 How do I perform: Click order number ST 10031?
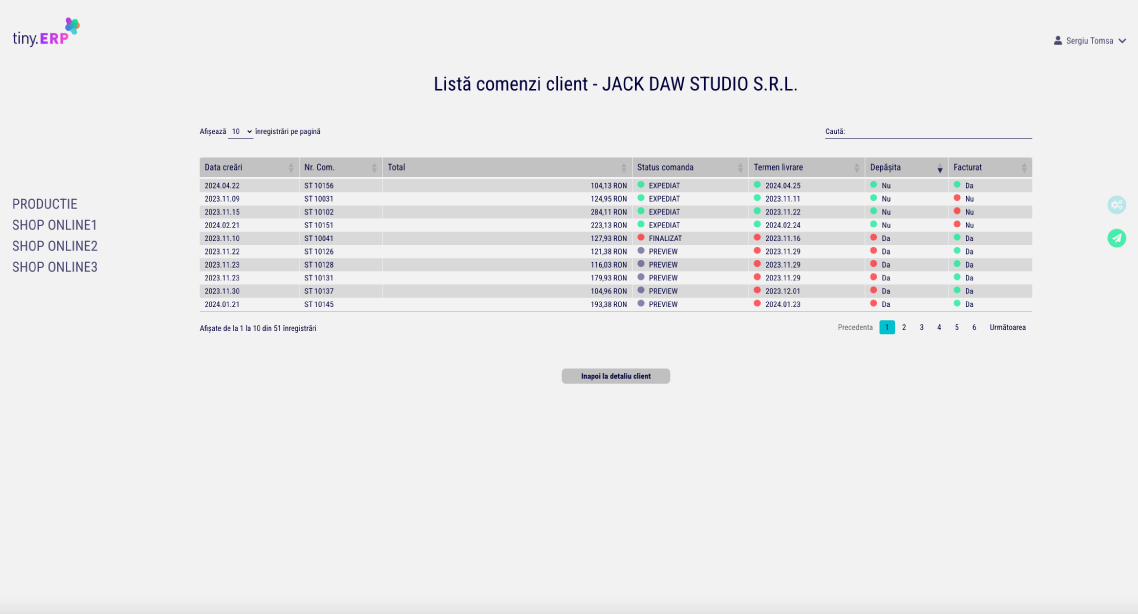319,199
